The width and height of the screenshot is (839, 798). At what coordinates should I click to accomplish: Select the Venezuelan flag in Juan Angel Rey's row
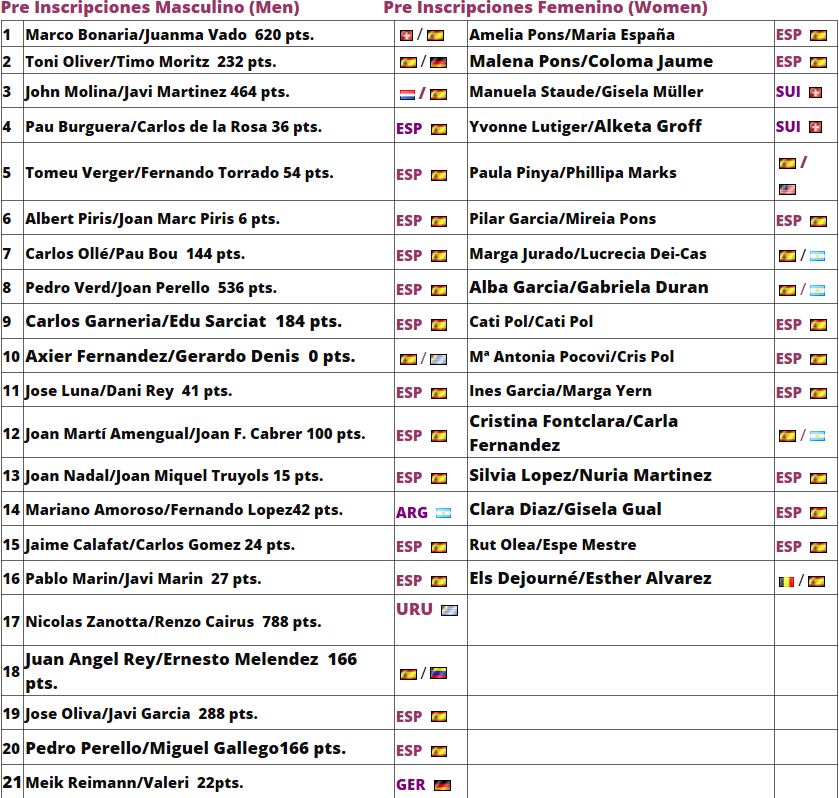coord(438,674)
